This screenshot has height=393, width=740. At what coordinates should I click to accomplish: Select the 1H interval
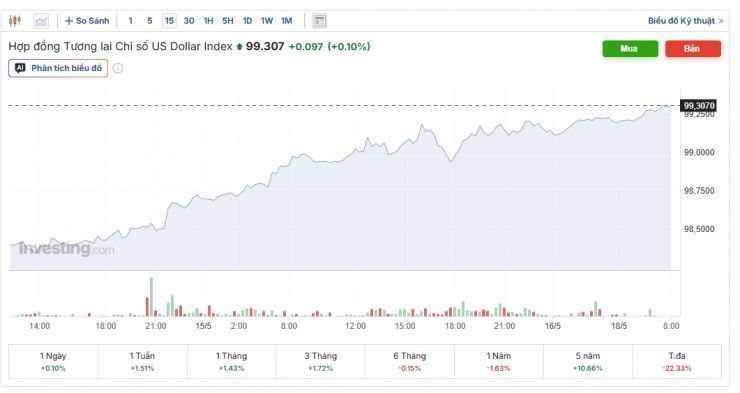[208, 21]
